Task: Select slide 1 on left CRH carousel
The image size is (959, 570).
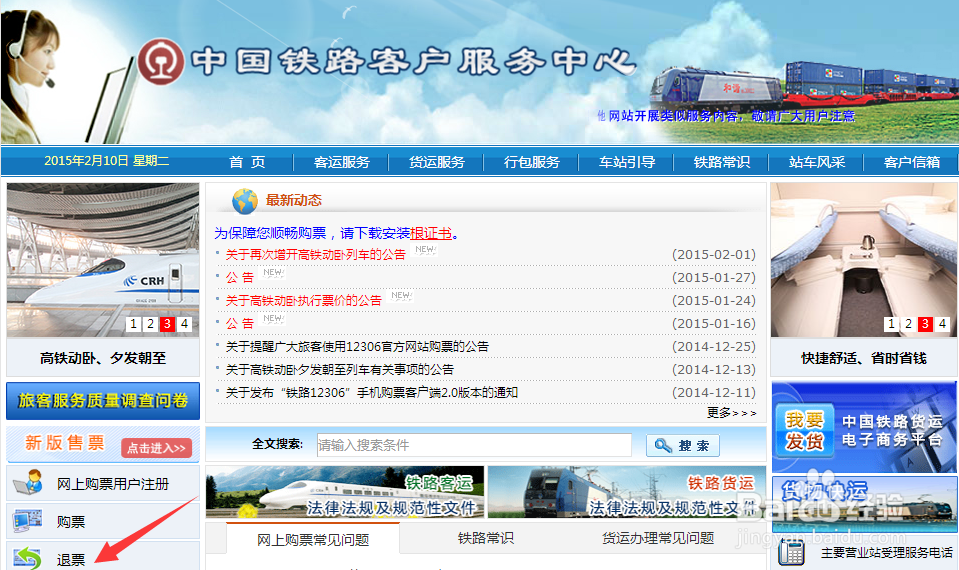Action: click(x=133, y=324)
